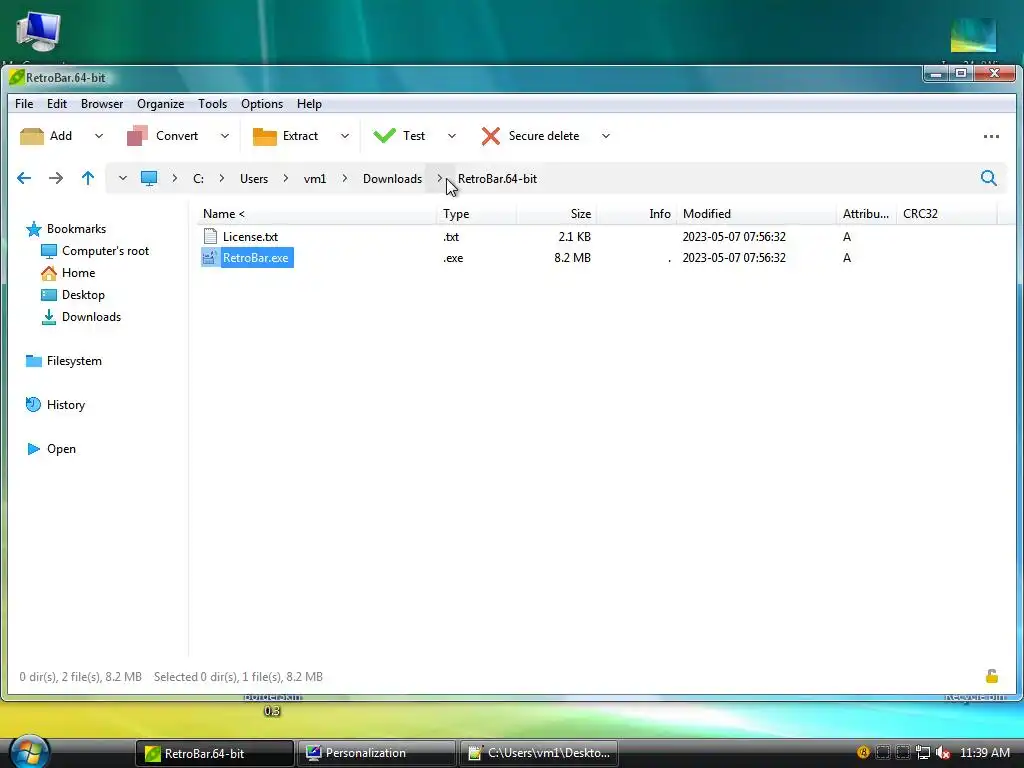
Task: Click the Extract folder icon
Action: point(264,136)
